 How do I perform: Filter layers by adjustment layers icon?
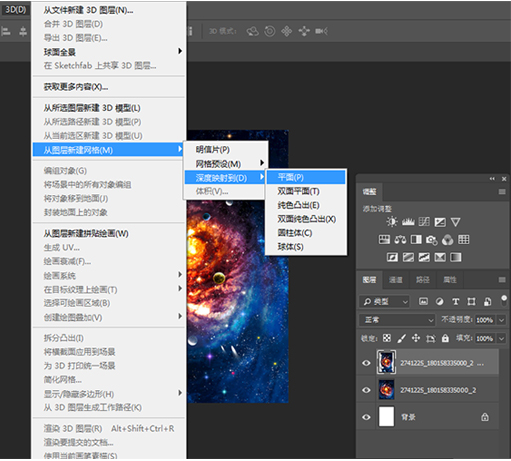coord(440,301)
